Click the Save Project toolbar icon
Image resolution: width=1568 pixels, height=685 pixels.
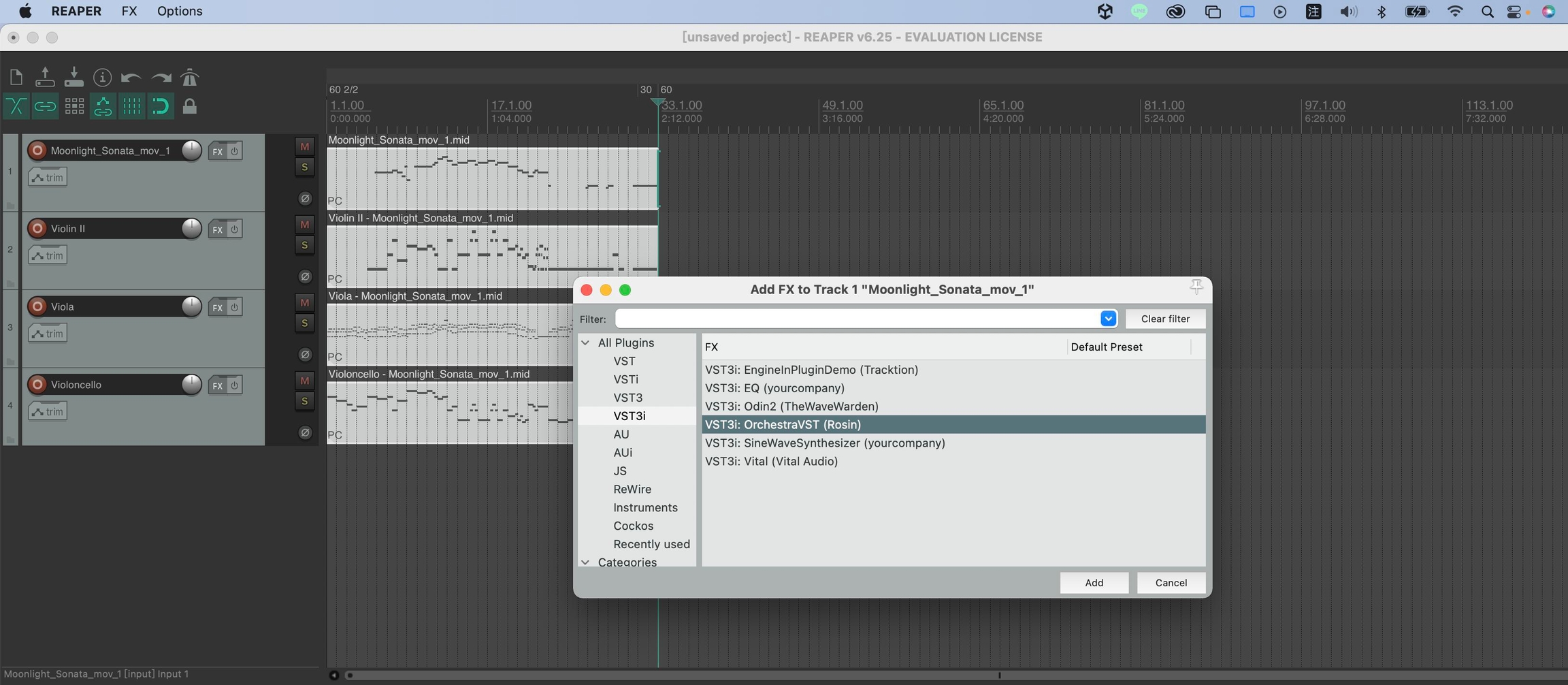(x=73, y=78)
